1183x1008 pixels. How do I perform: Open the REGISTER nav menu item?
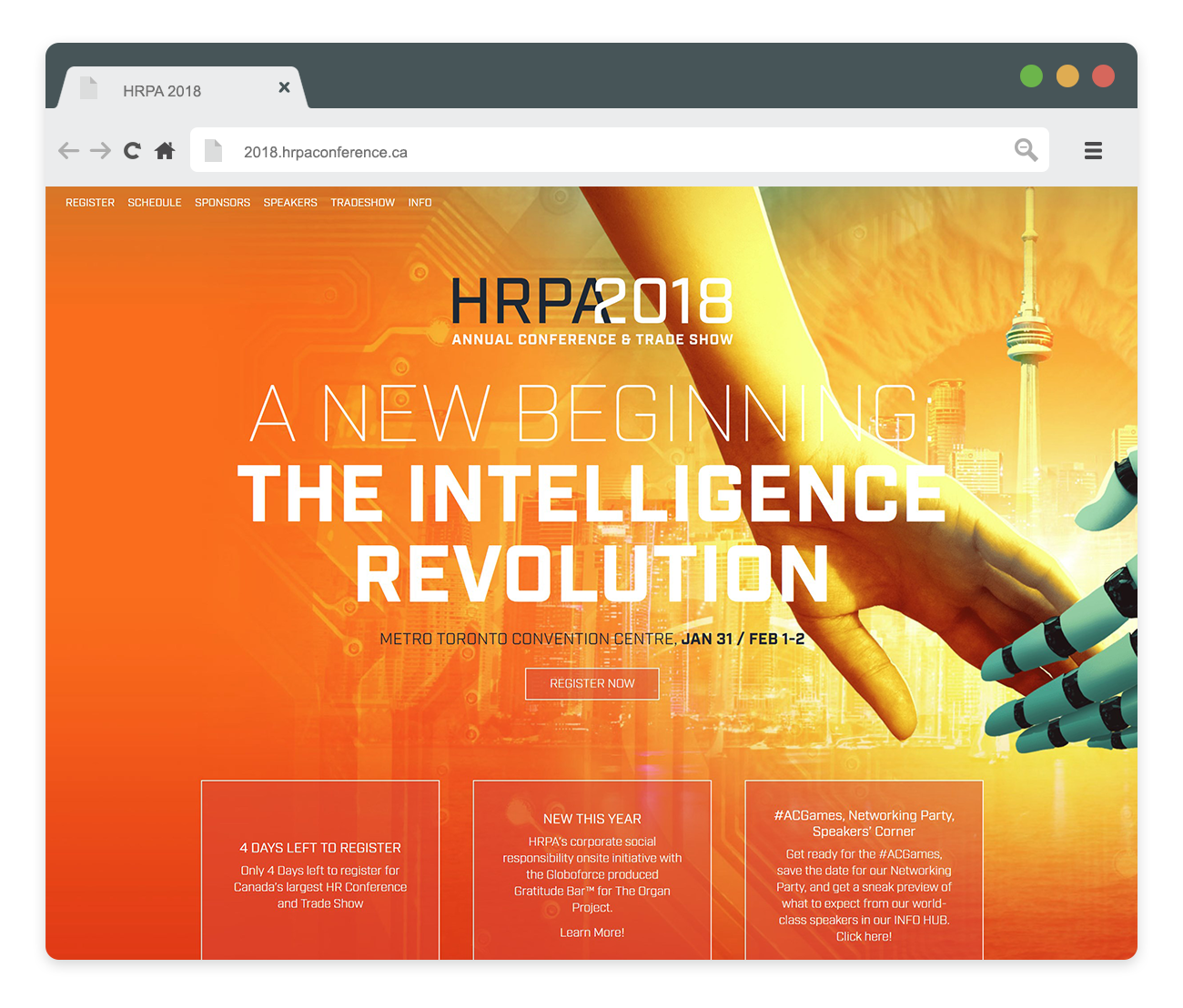tap(90, 203)
